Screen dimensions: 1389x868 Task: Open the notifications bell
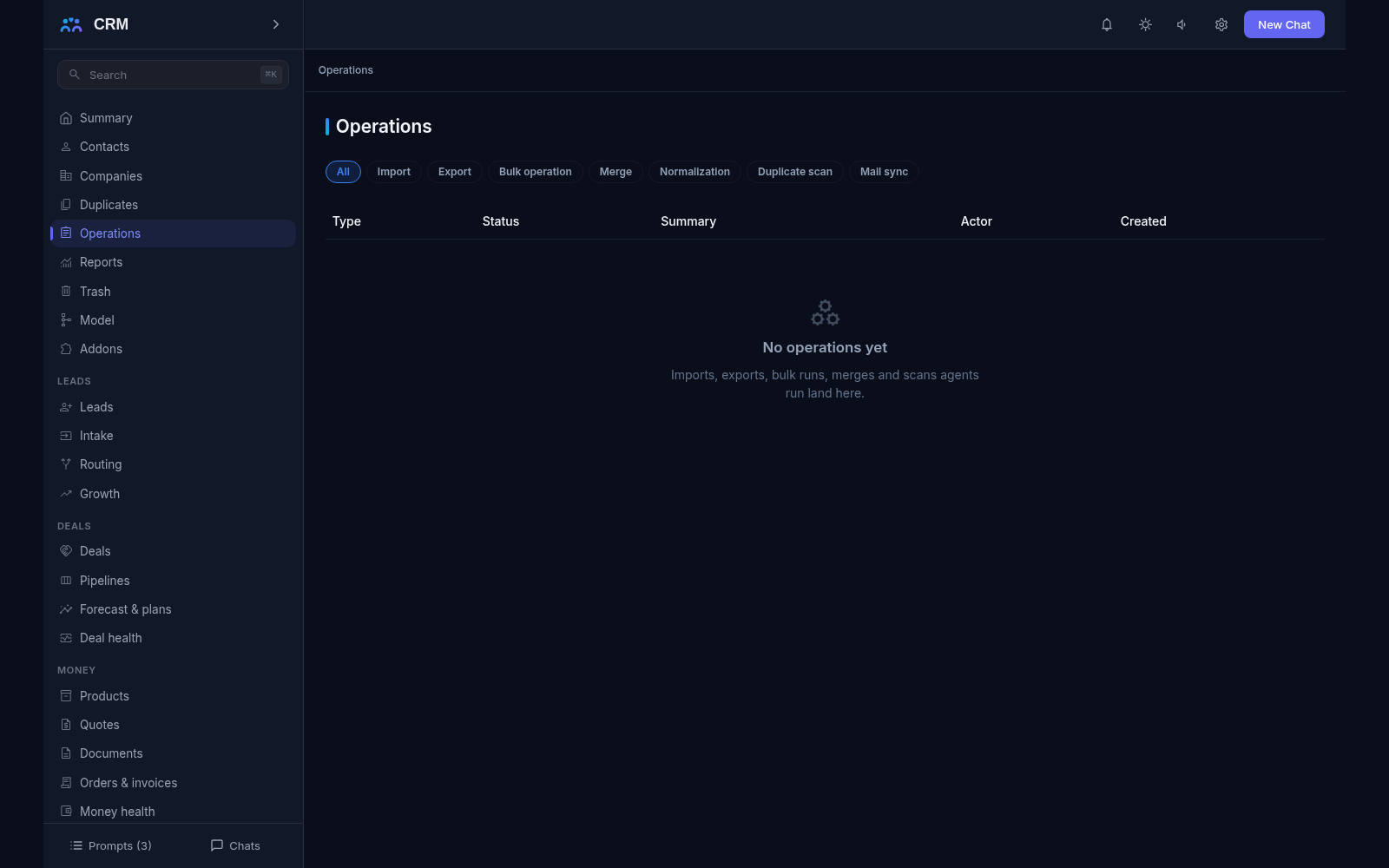click(1107, 24)
